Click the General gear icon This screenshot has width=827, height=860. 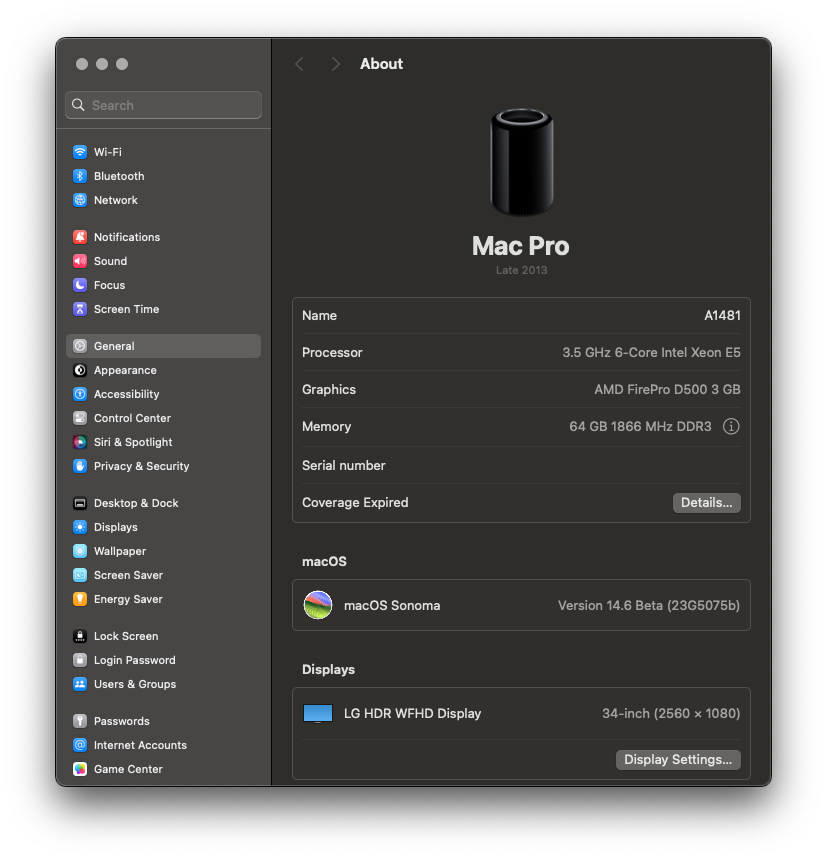(80, 346)
